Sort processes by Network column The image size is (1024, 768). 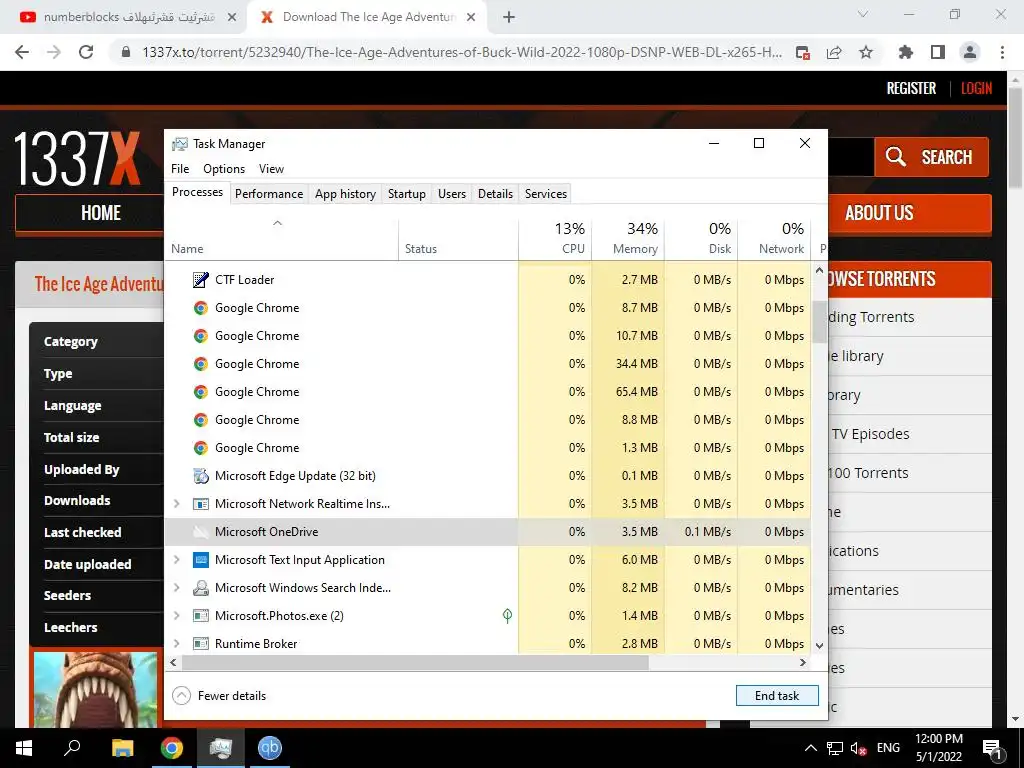(775, 238)
